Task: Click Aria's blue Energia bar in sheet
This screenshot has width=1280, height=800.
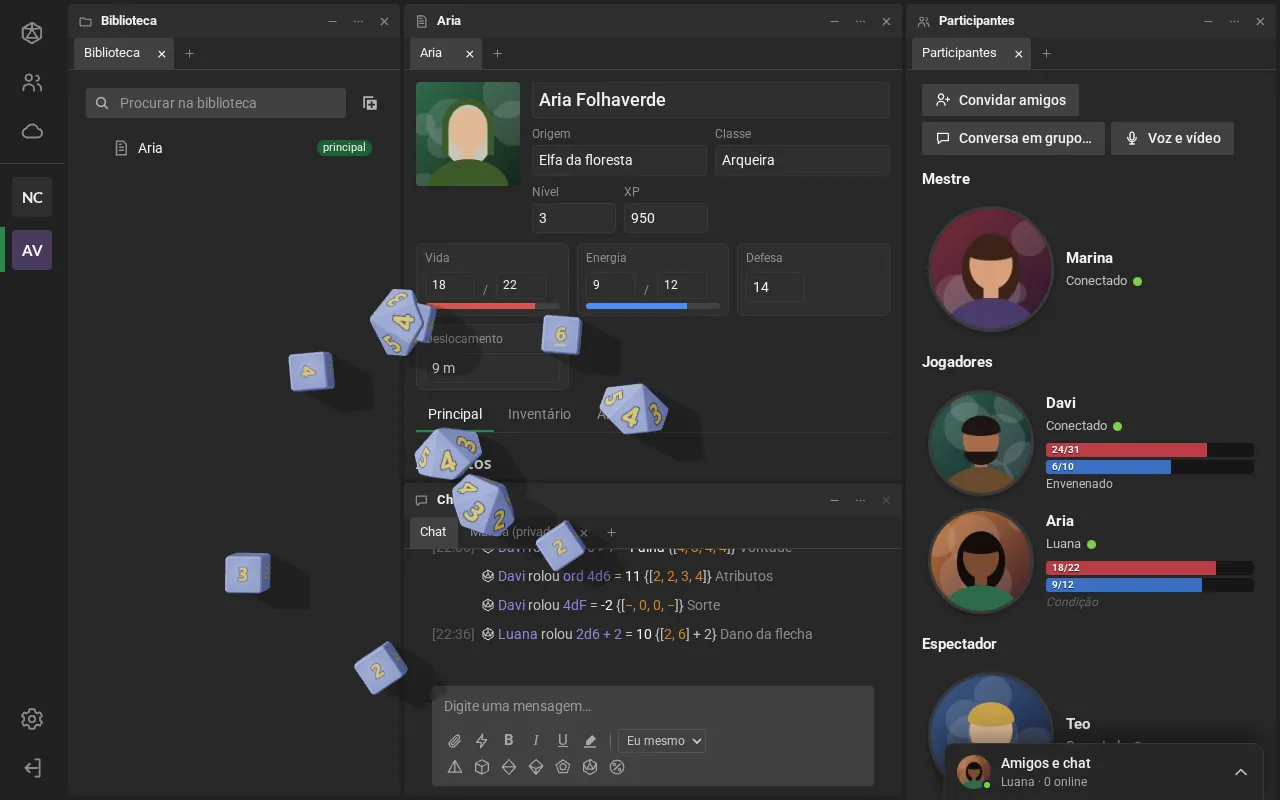Action: (652, 306)
